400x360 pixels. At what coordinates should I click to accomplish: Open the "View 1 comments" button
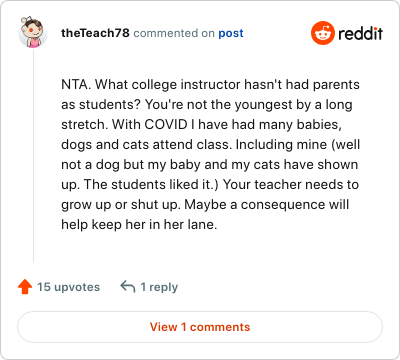pos(200,327)
